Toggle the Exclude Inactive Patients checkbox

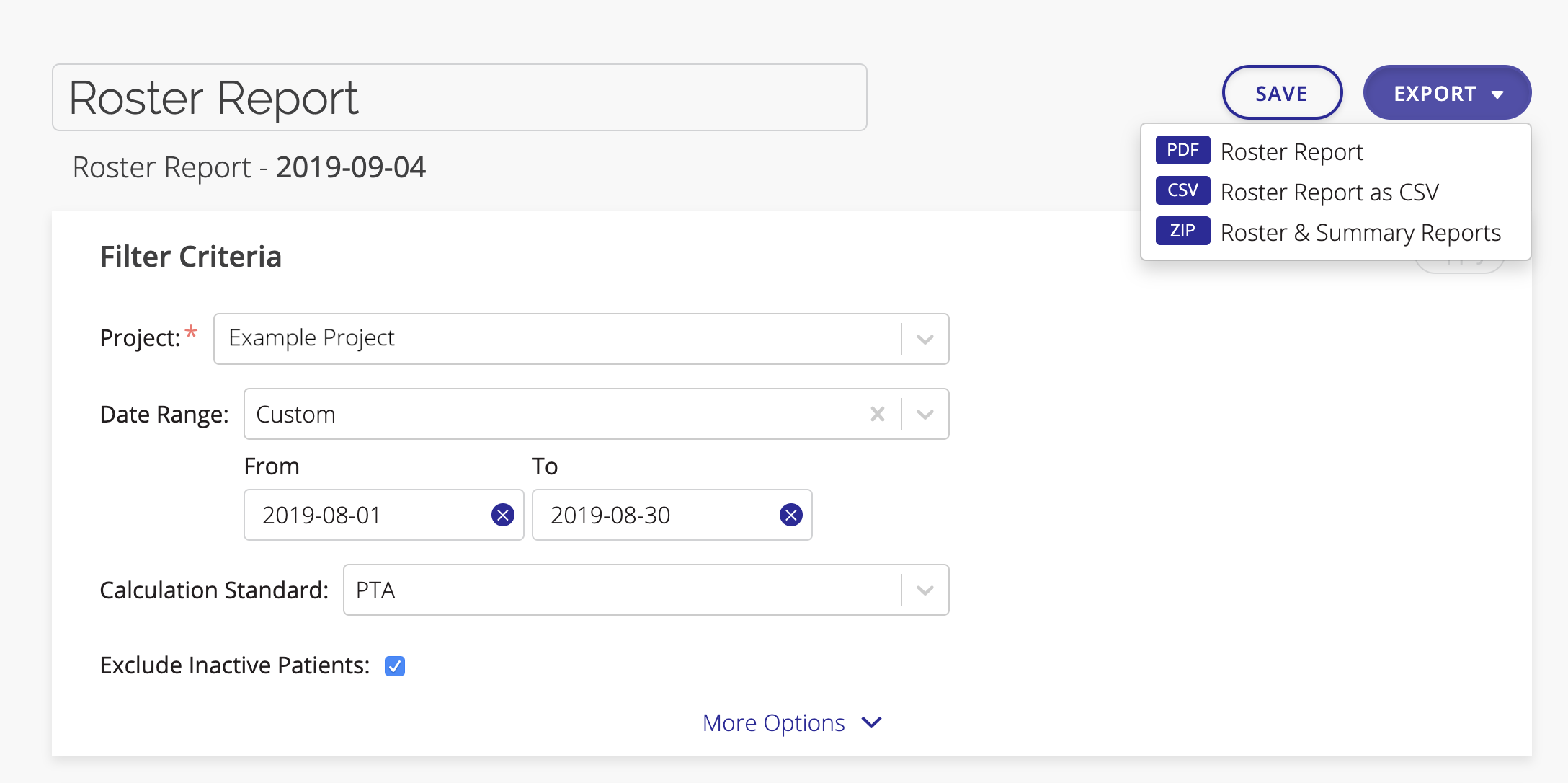coord(395,665)
